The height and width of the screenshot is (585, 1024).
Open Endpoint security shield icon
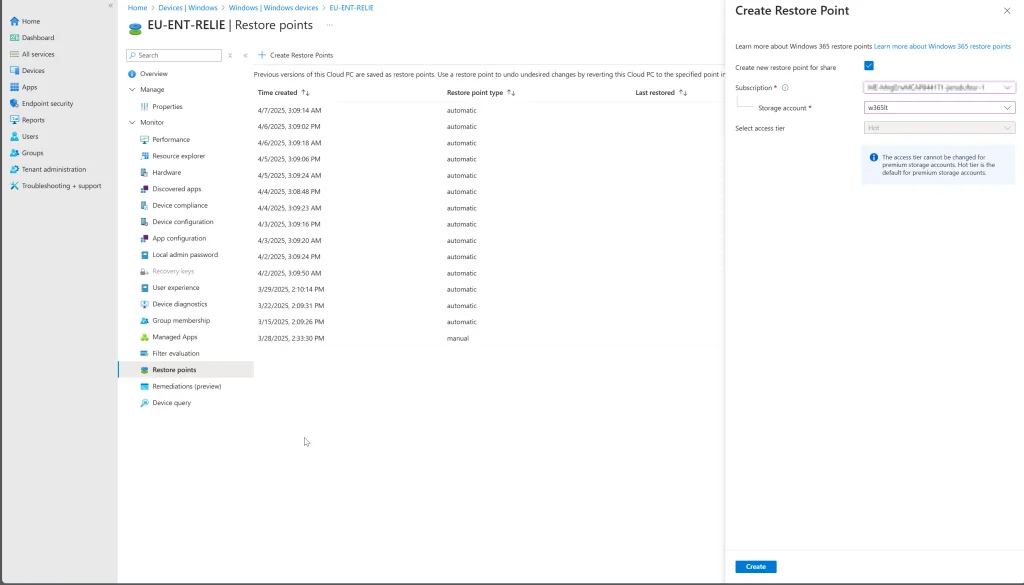click(14, 103)
